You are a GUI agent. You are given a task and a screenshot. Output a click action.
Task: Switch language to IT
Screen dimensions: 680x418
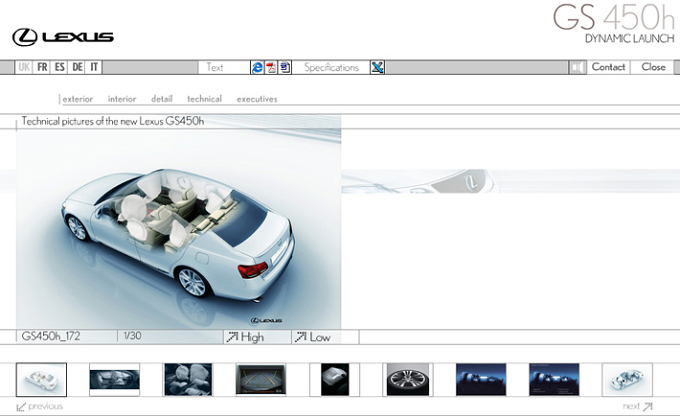pyautogui.click(x=94, y=67)
